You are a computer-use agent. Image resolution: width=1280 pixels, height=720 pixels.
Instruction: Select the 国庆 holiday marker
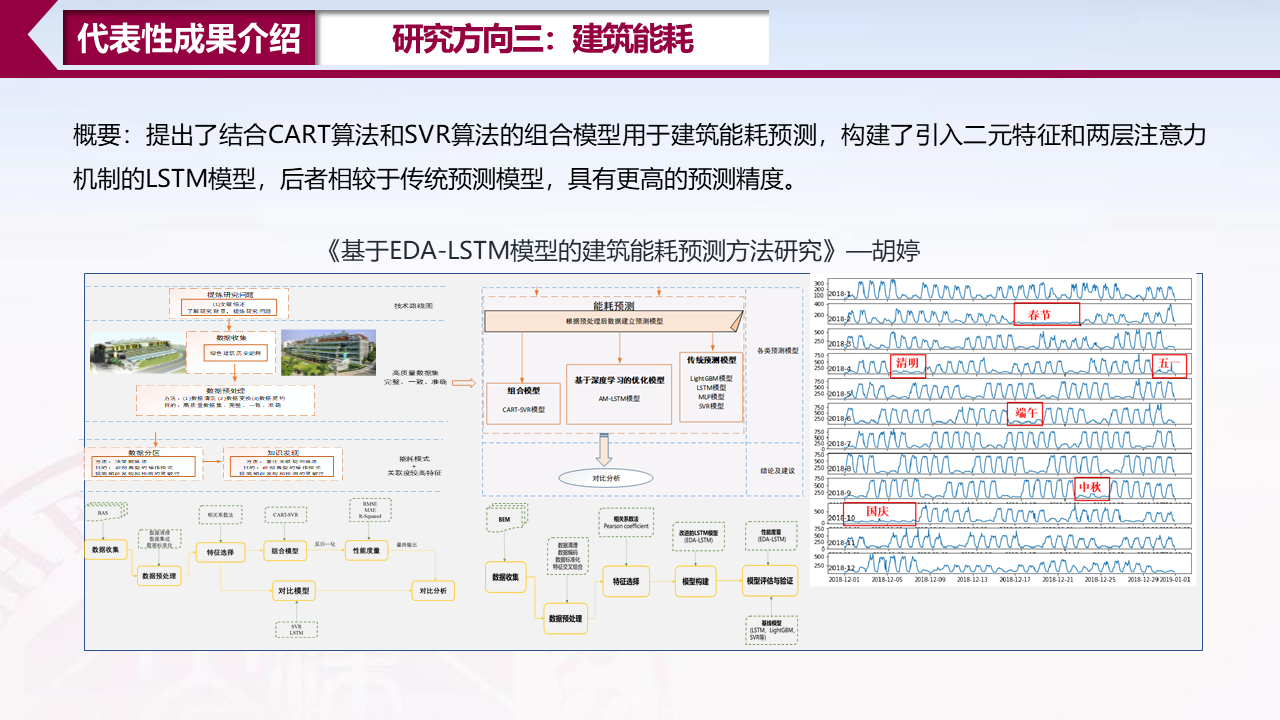(x=879, y=513)
